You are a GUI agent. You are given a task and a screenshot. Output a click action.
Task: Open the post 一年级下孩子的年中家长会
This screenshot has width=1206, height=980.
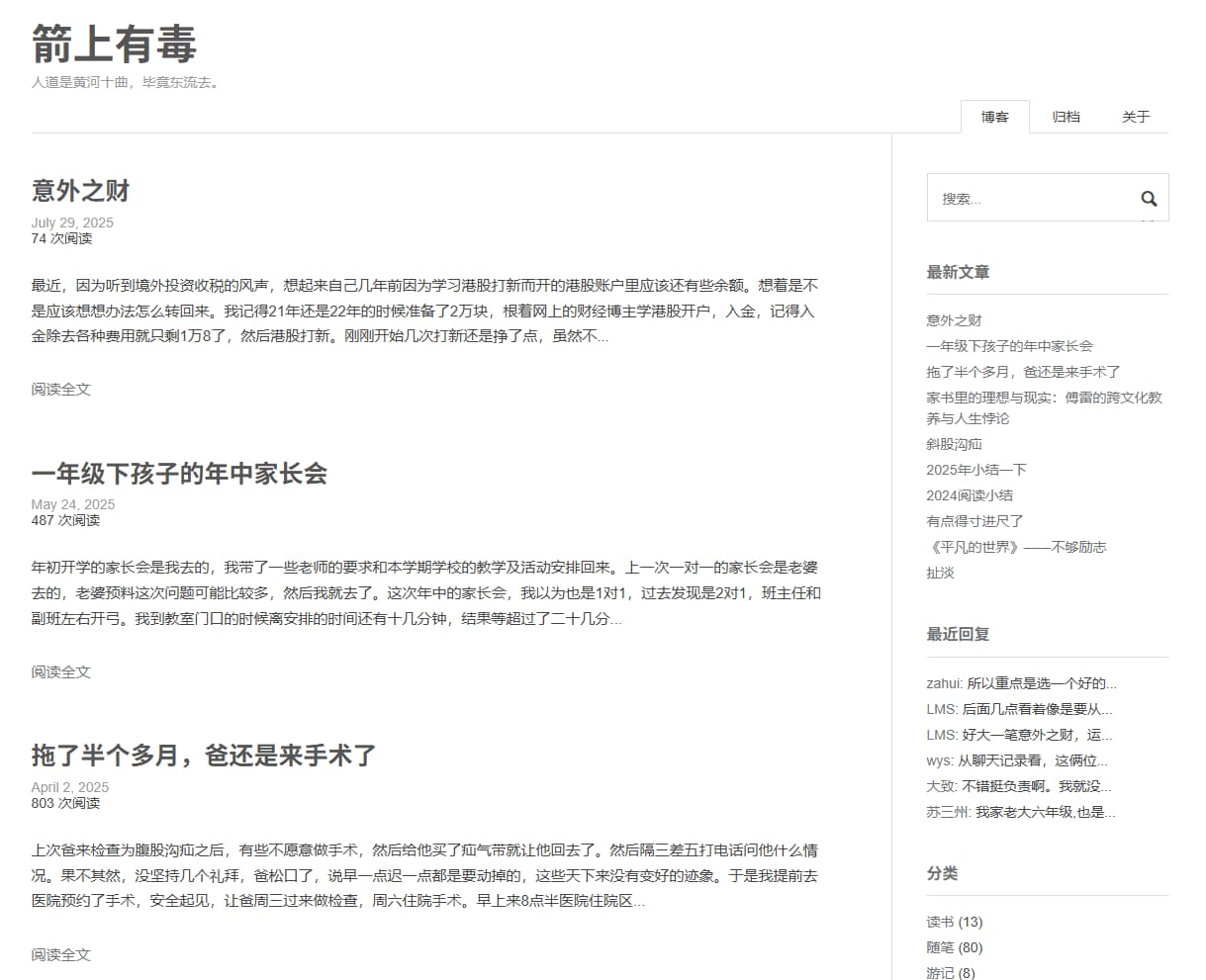pyautogui.click(x=182, y=475)
